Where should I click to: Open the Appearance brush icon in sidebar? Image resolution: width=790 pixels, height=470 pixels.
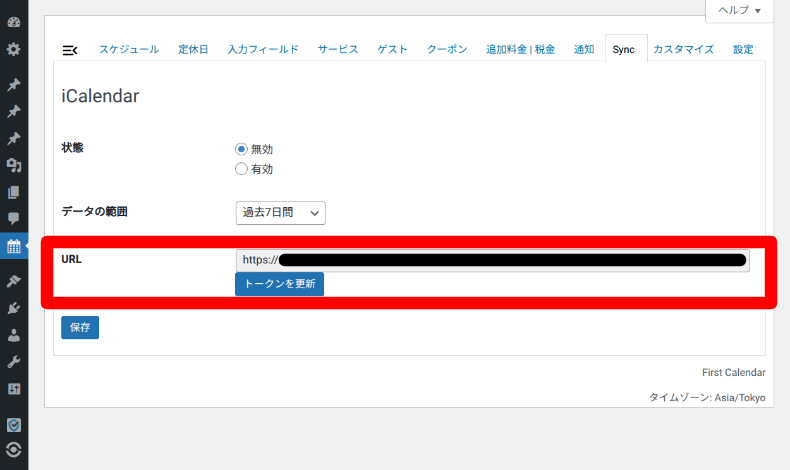pos(14,281)
